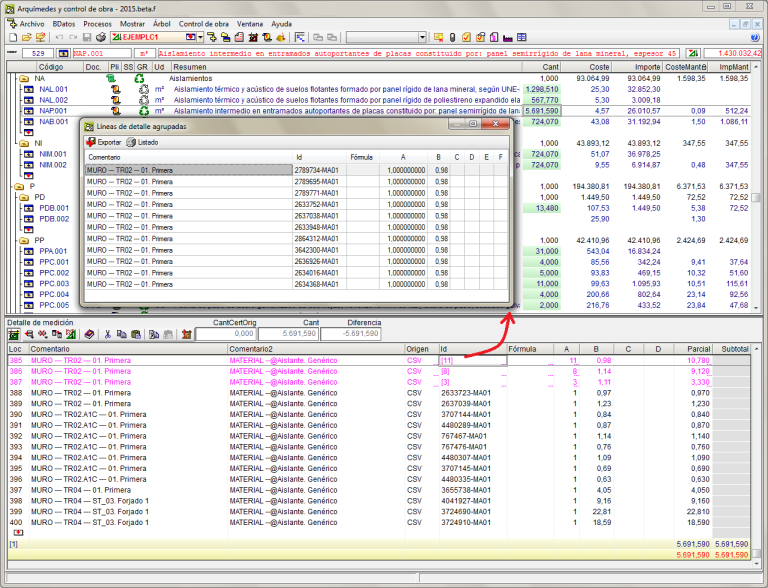Click the Listado button in the dialog
This screenshot has width=768, height=588.
pyautogui.click(x=142, y=143)
